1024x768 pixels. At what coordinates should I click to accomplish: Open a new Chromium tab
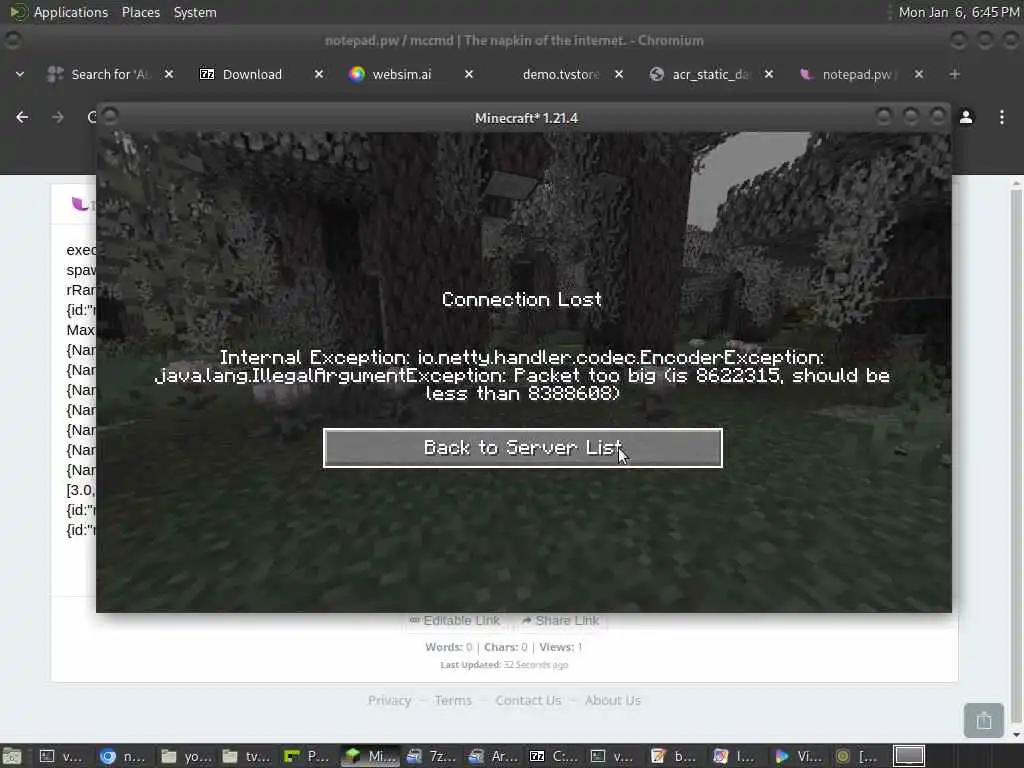[x=955, y=74]
